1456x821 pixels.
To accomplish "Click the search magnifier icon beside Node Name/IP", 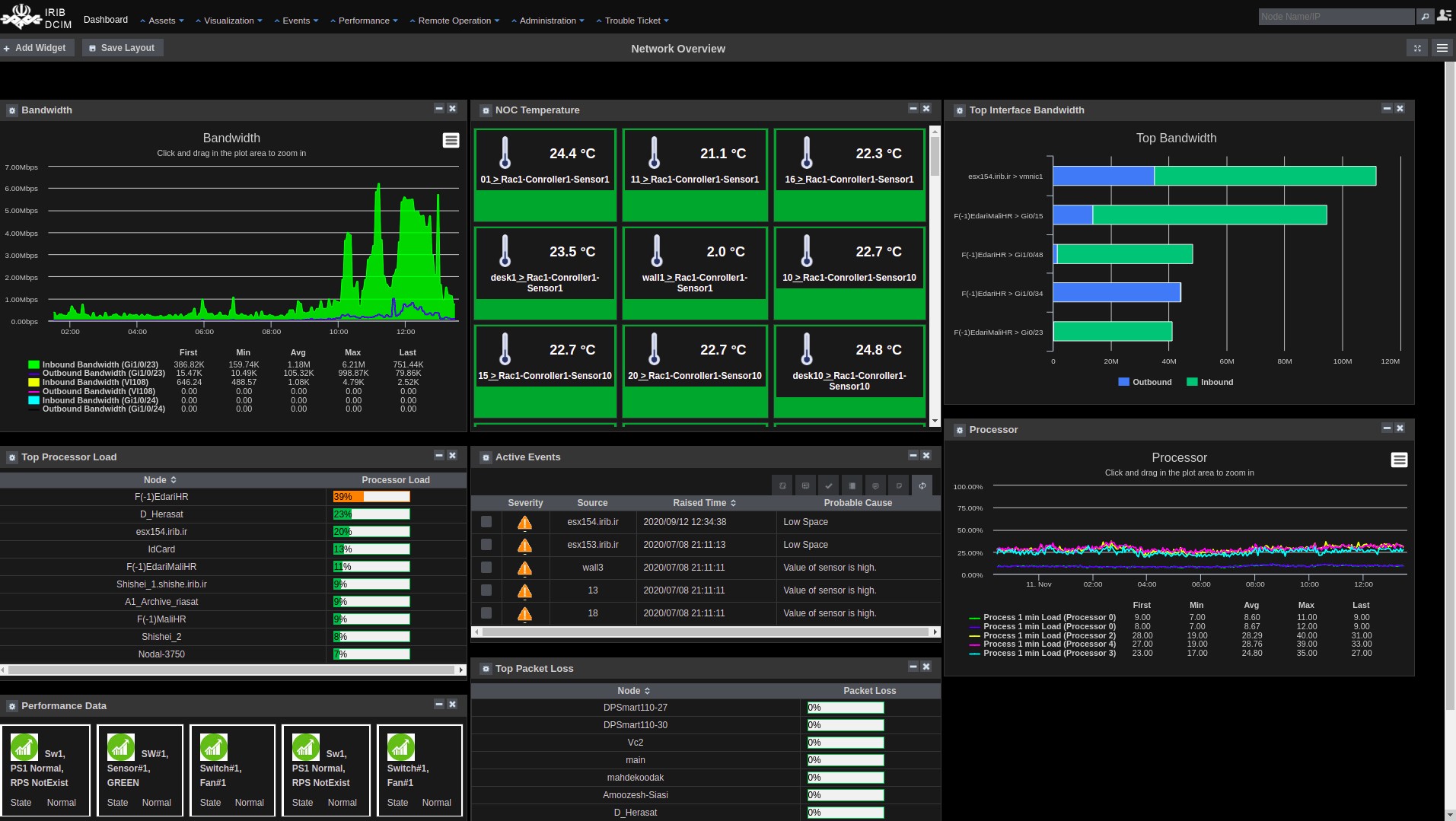I will click(x=1425, y=16).
